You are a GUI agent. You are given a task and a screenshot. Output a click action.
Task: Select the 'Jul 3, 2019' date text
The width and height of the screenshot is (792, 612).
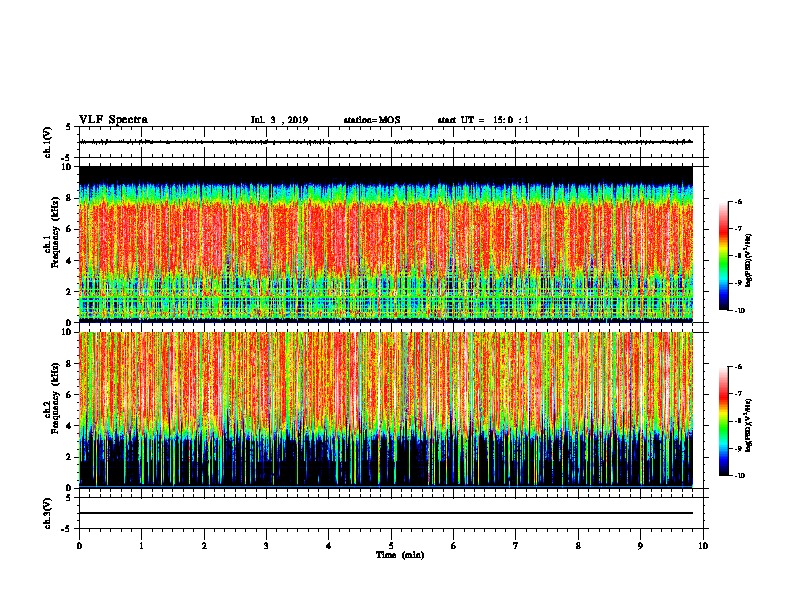point(279,120)
